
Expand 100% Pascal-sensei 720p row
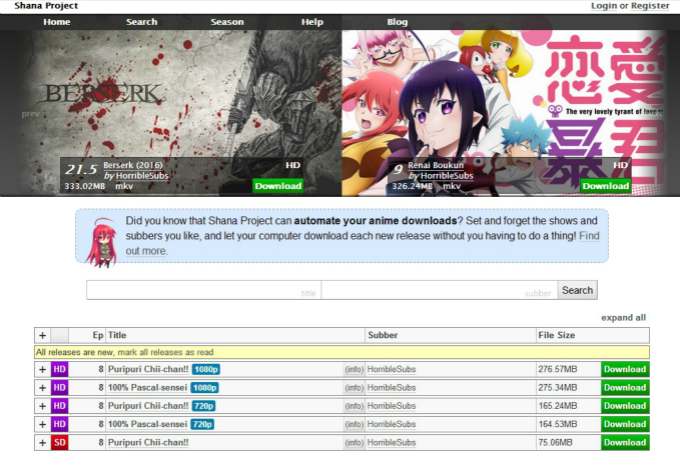coord(42,424)
